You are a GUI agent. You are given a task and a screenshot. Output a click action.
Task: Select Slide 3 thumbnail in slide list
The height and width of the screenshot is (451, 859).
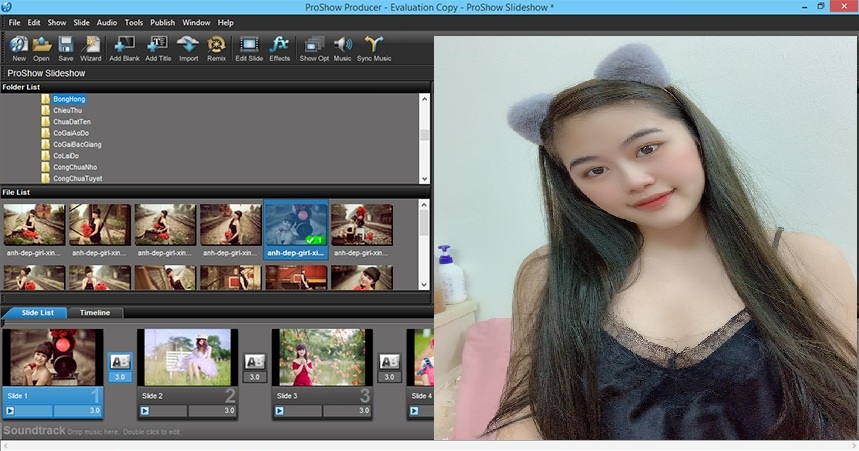click(x=322, y=357)
